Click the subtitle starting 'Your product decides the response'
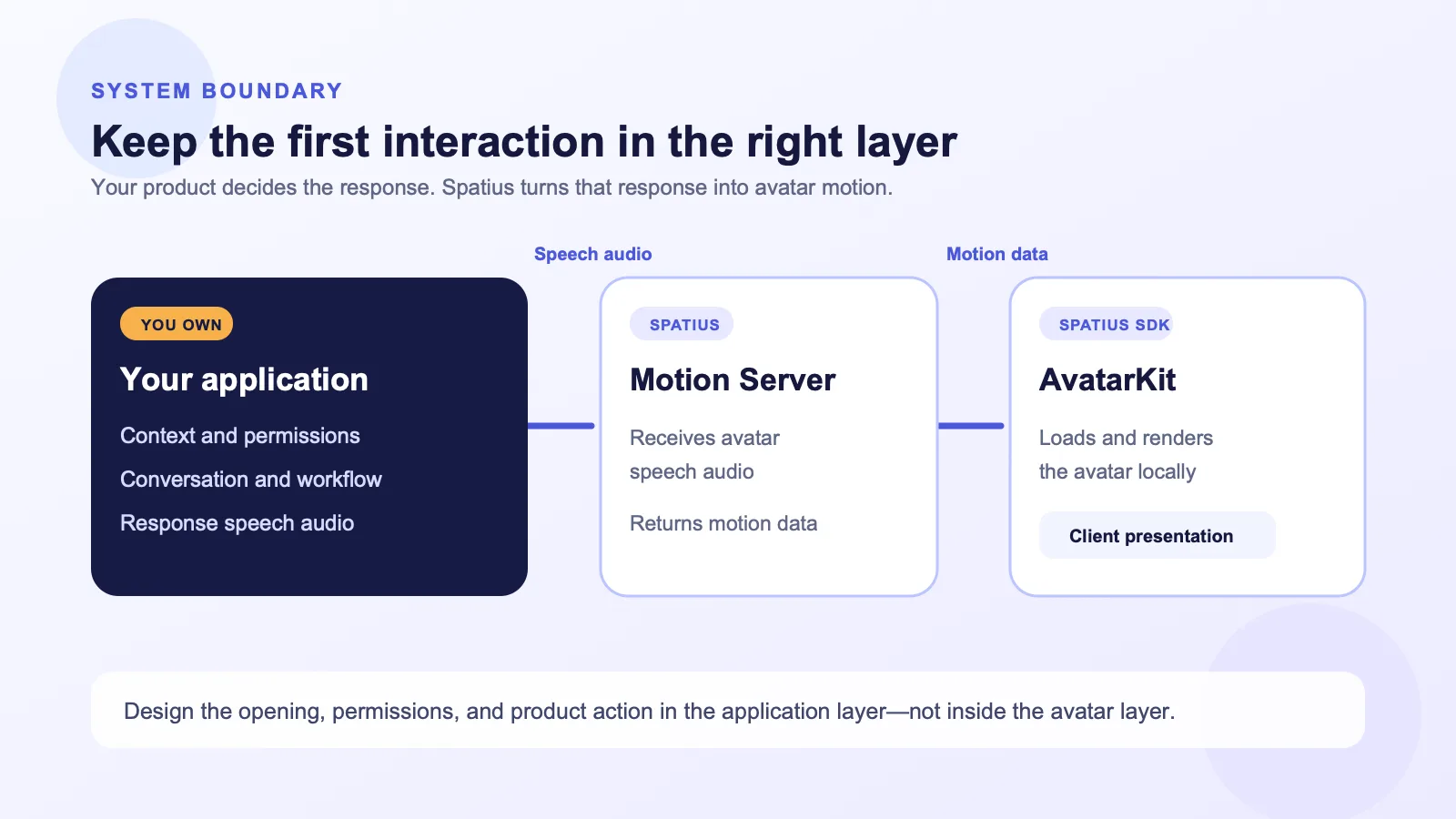 point(491,187)
